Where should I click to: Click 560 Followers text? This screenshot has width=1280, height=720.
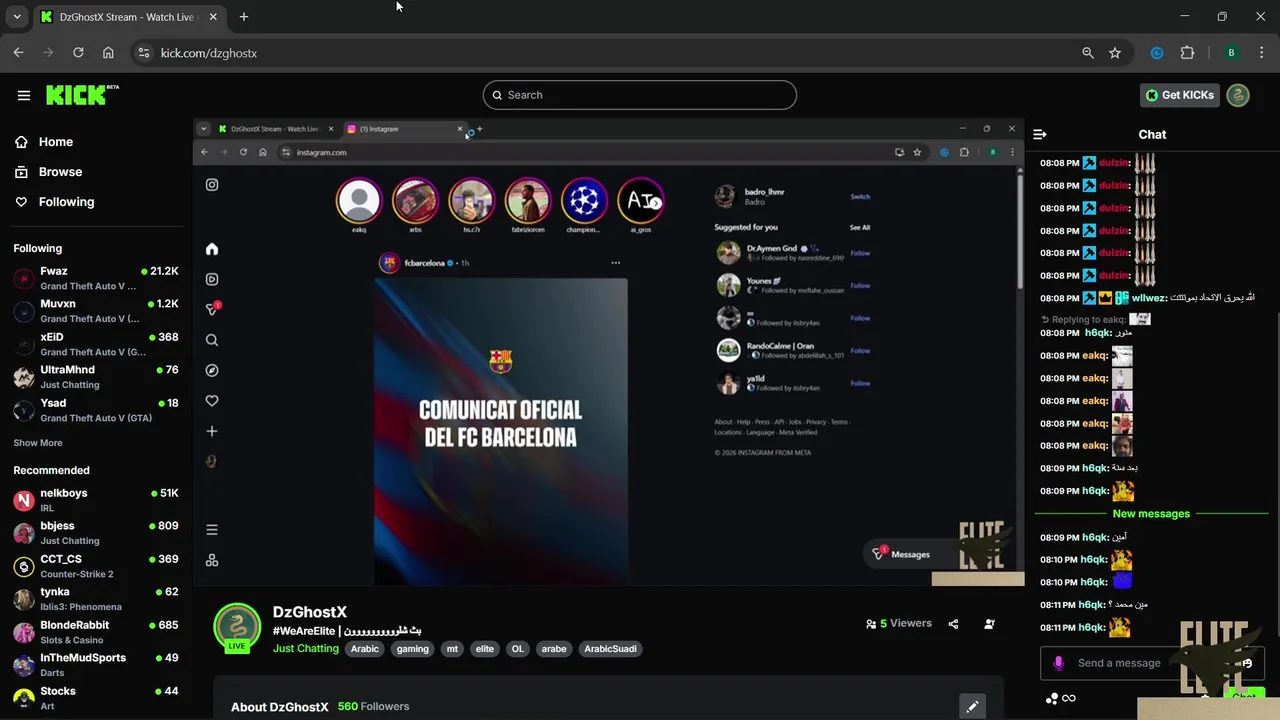pos(373,706)
